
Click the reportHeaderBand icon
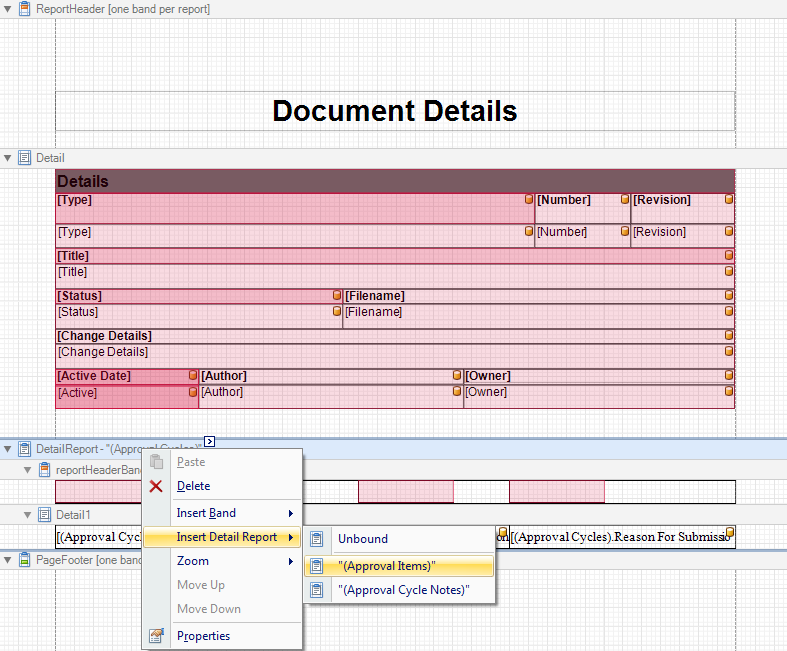(x=45, y=470)
